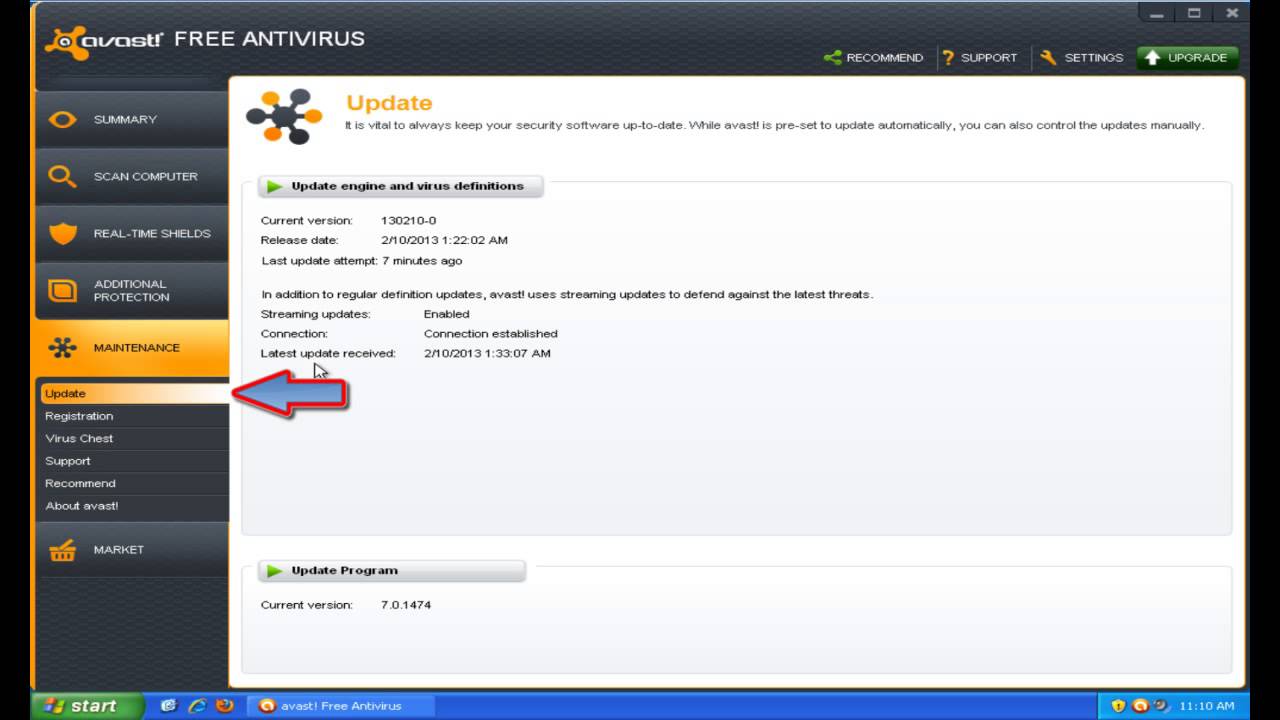Image resolution: width=1280 pixels, height=720 pixels.
Task: Click the Summary eye icon
Action: (62, 119)
